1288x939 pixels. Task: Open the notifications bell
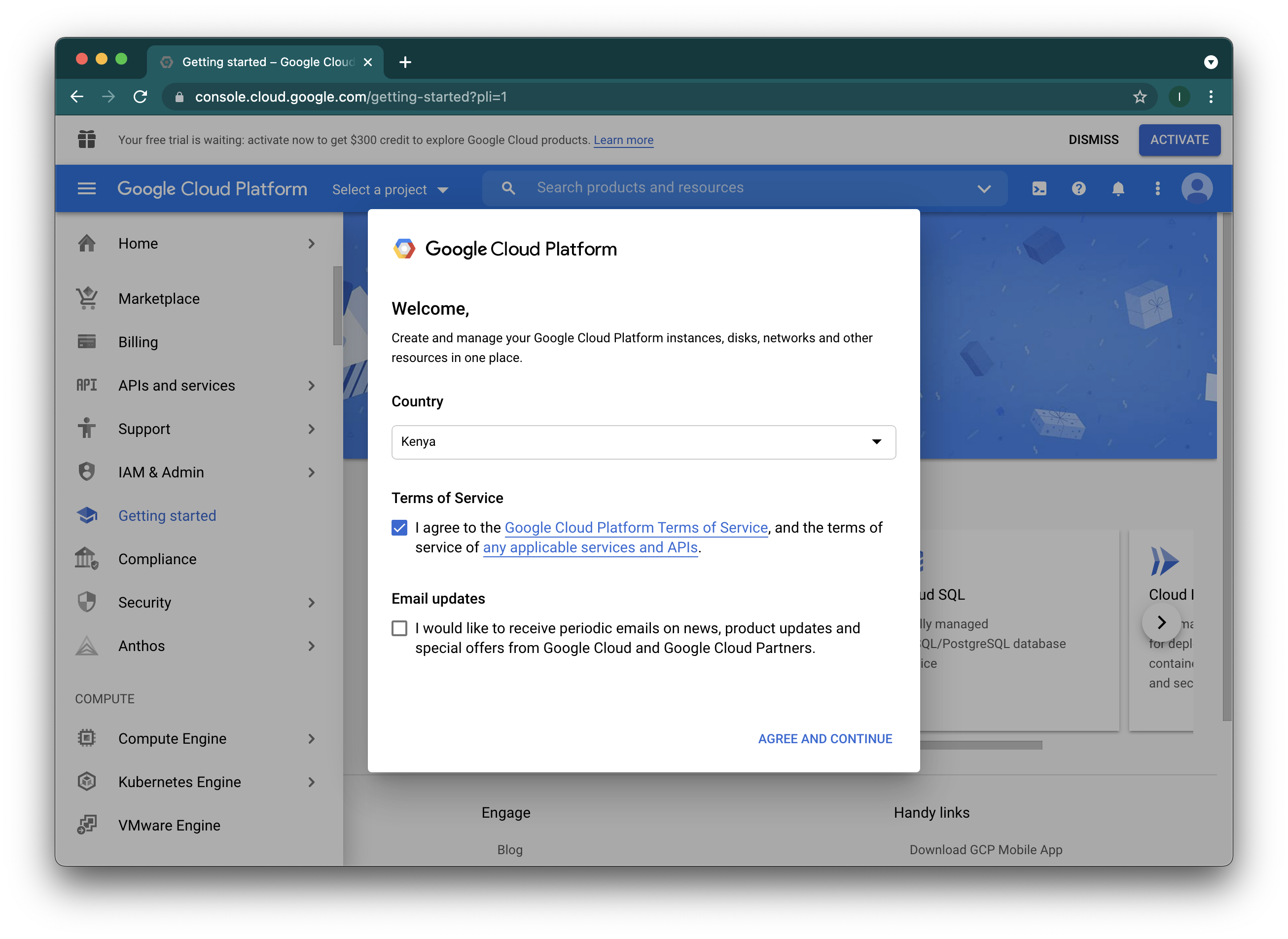tap(1117, 189)
